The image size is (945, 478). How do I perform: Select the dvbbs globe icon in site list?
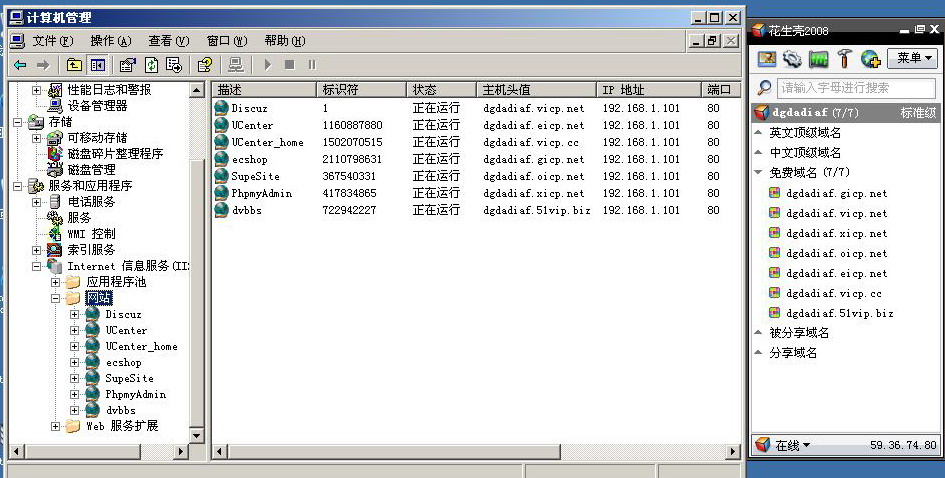[221, 210]
